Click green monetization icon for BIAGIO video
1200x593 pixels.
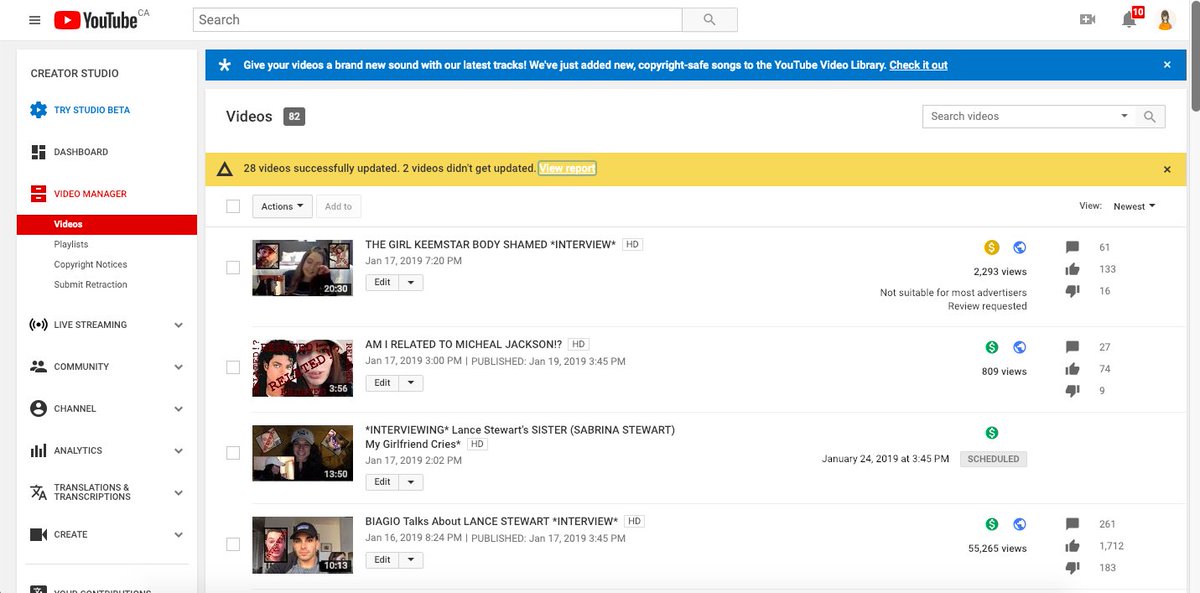pyautogui.click(x=991, y=524)
